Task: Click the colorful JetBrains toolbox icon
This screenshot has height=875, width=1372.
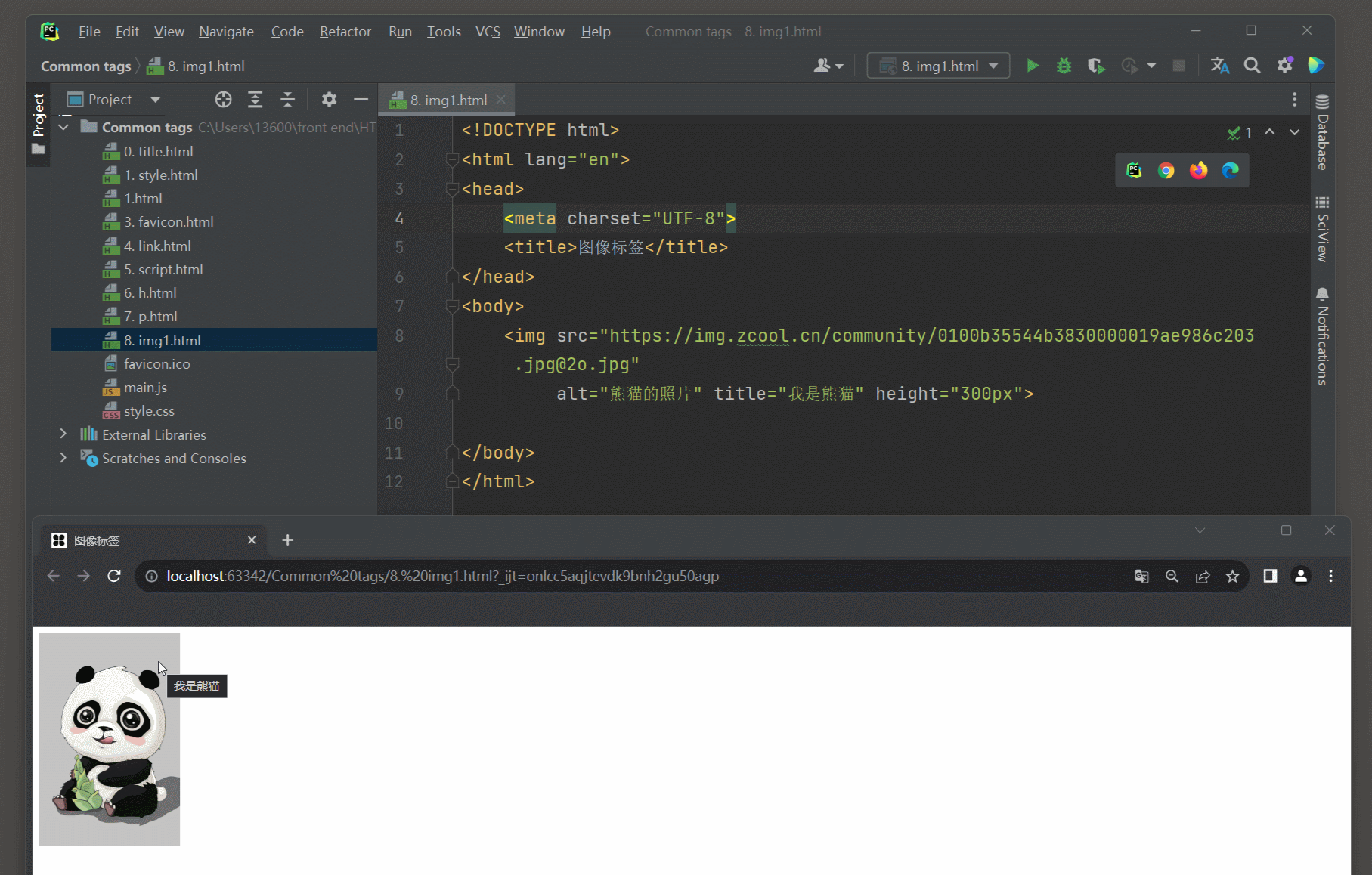Action: pyautogui.click(x=1316, y=66)
